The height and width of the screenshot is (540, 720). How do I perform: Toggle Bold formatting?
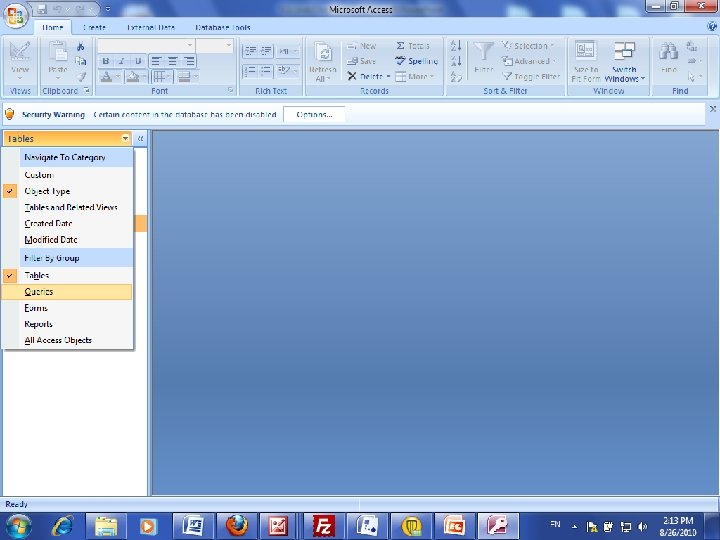click(x=106, y=61)
